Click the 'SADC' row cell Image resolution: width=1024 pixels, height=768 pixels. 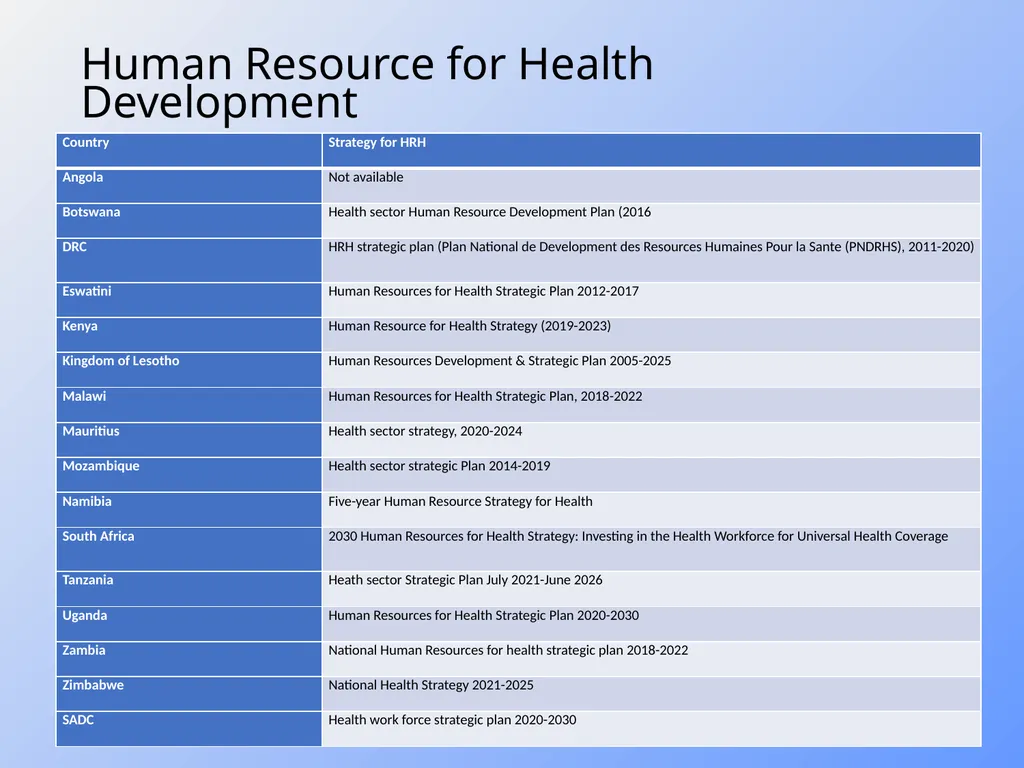tap(189, 729)
